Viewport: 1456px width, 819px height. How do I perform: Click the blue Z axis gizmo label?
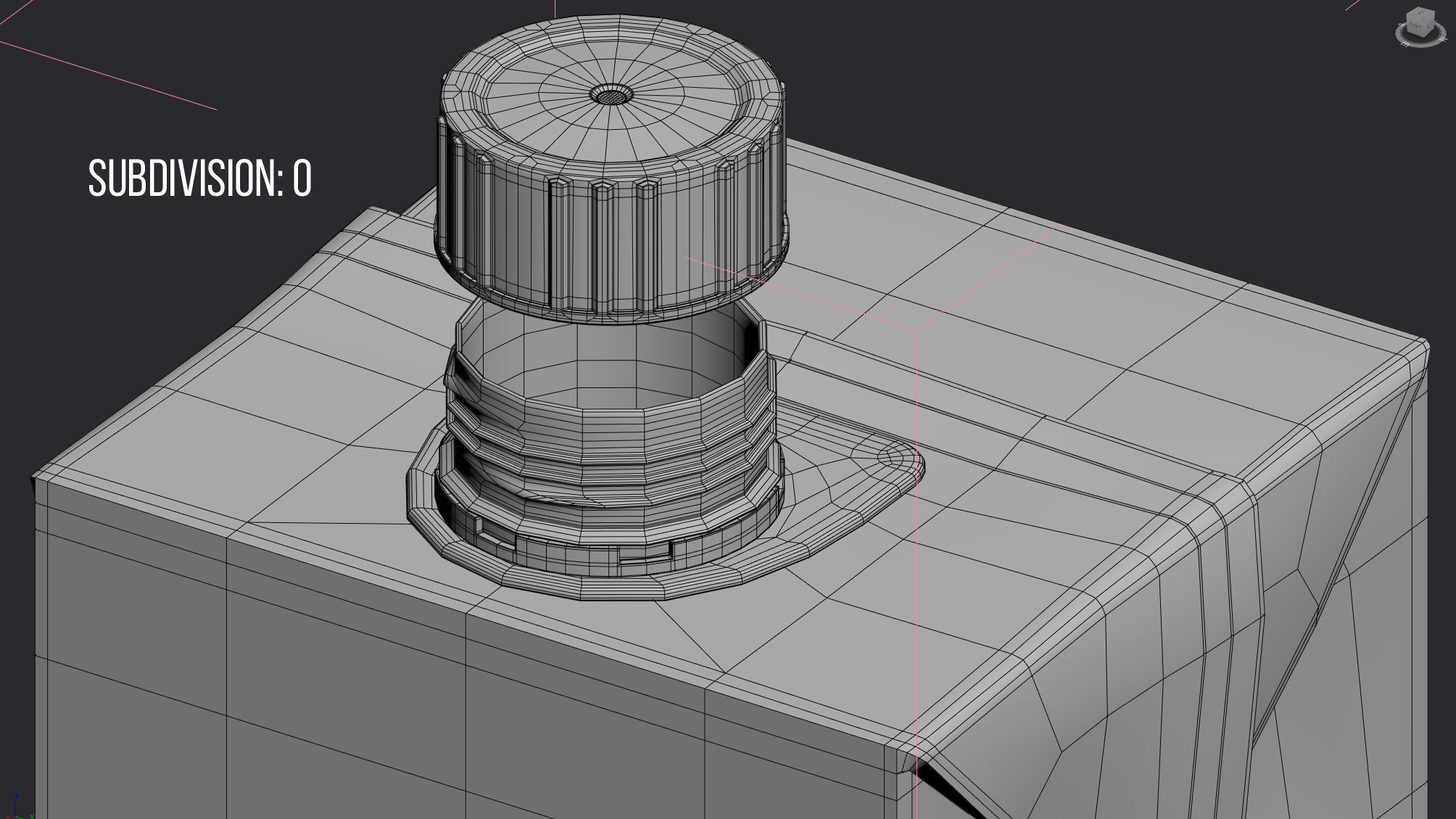17,797
